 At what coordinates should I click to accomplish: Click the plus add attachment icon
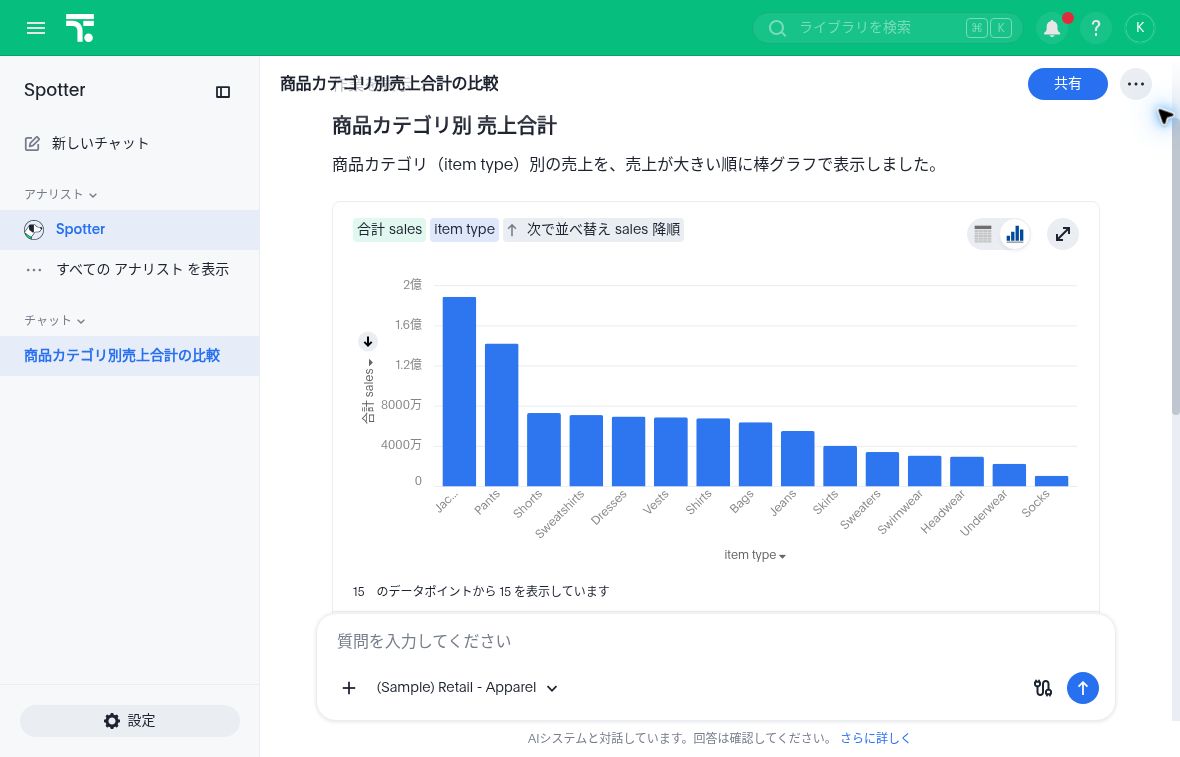tap(348, 688)
